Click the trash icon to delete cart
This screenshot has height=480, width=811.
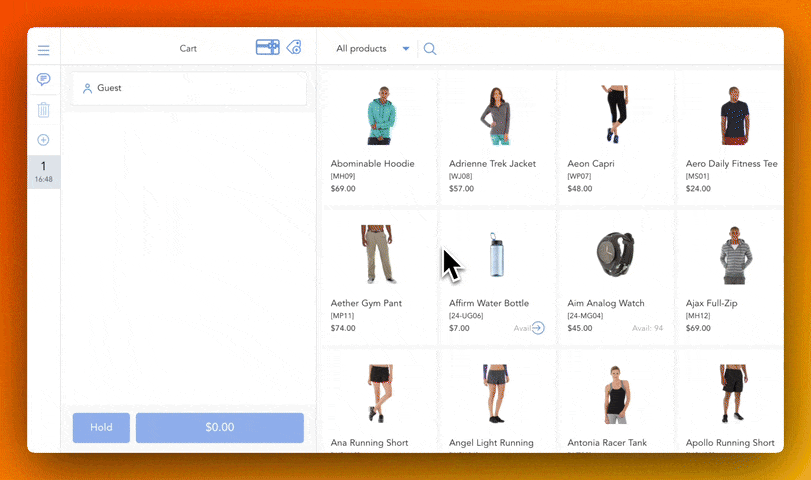(43, 110)
